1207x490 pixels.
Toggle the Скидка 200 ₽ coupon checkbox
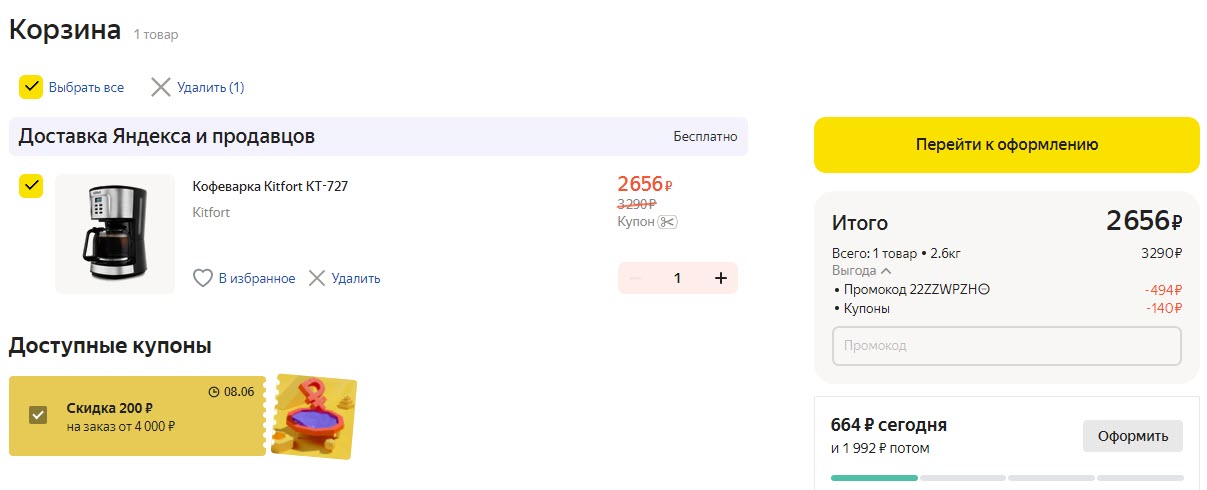pyautogui.click(x=38, y=415)
